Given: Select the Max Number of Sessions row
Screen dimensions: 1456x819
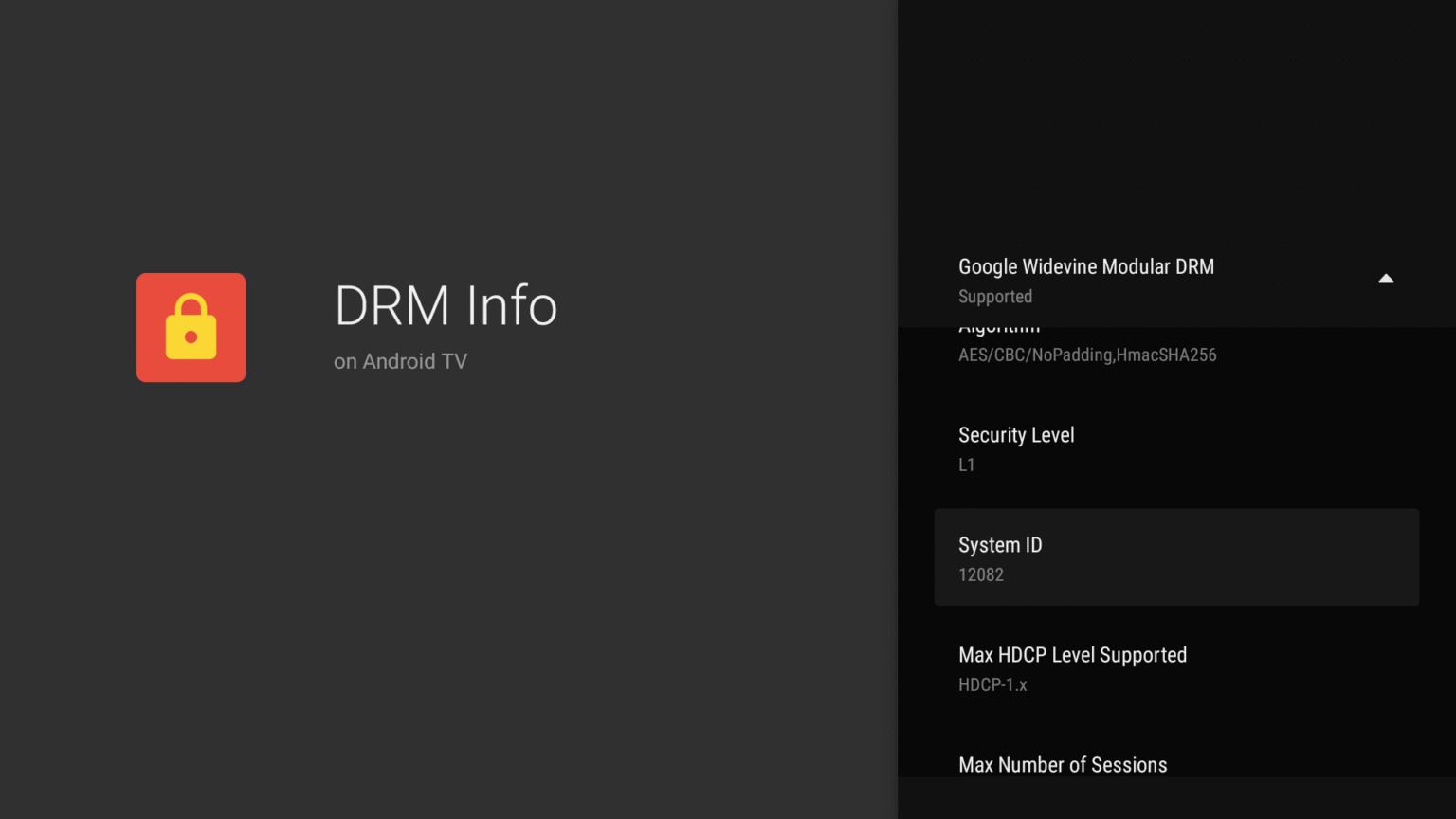Looking at the screenshot, I should pyautogui.click(x=1063, y=764).
